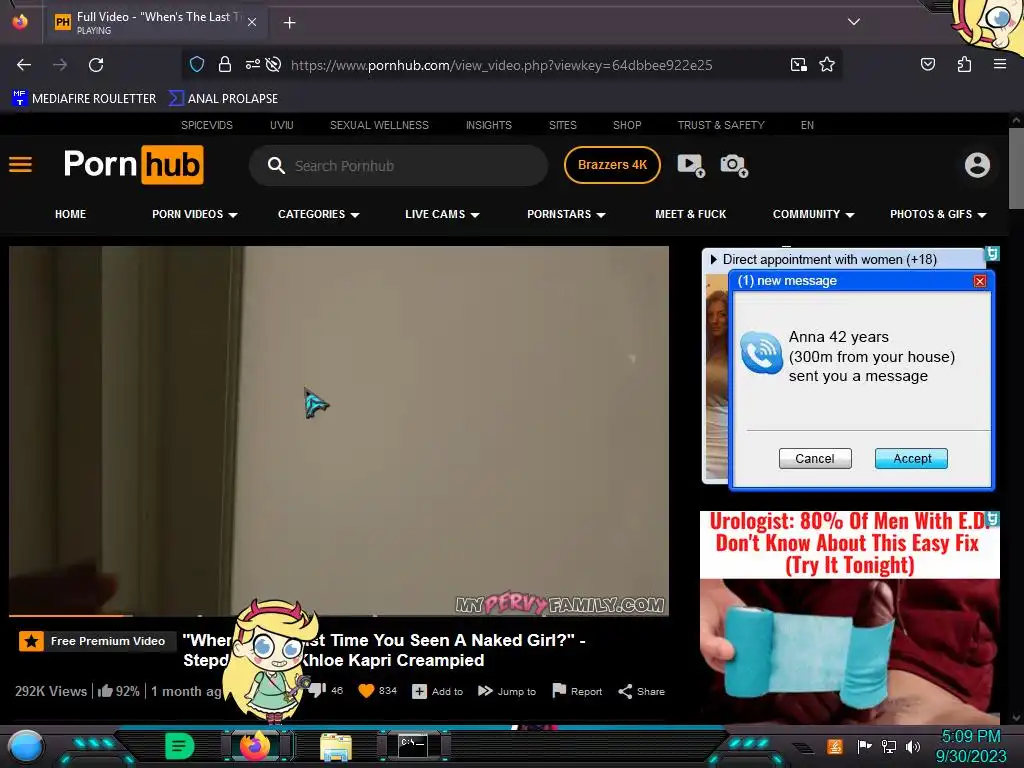
Task: Open the INSIGHTS link
Action: coord(488,125)
